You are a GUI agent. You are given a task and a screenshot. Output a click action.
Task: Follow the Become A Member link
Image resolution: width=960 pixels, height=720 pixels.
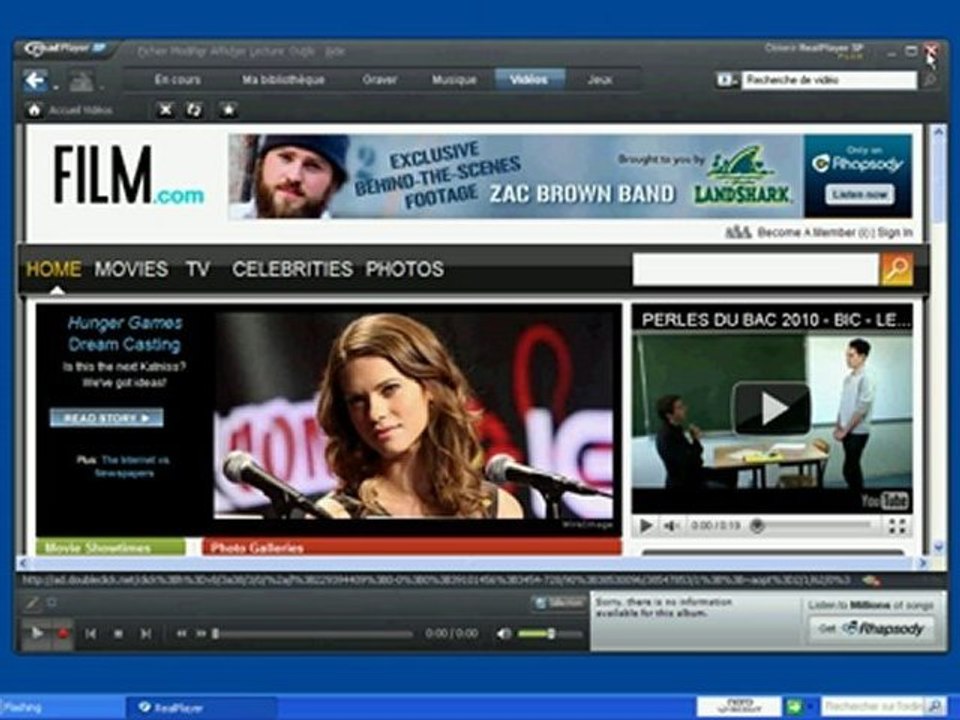806,233
